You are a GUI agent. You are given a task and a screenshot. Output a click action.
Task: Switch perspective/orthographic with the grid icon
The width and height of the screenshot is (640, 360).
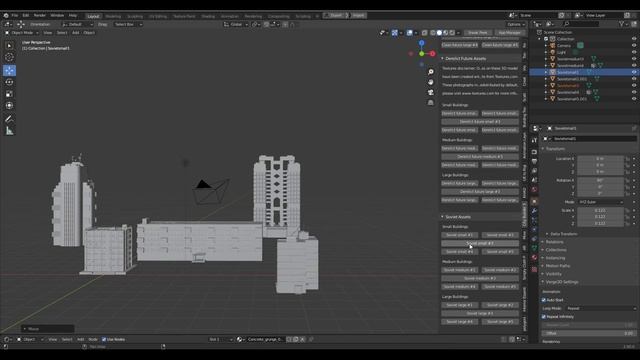431,102
